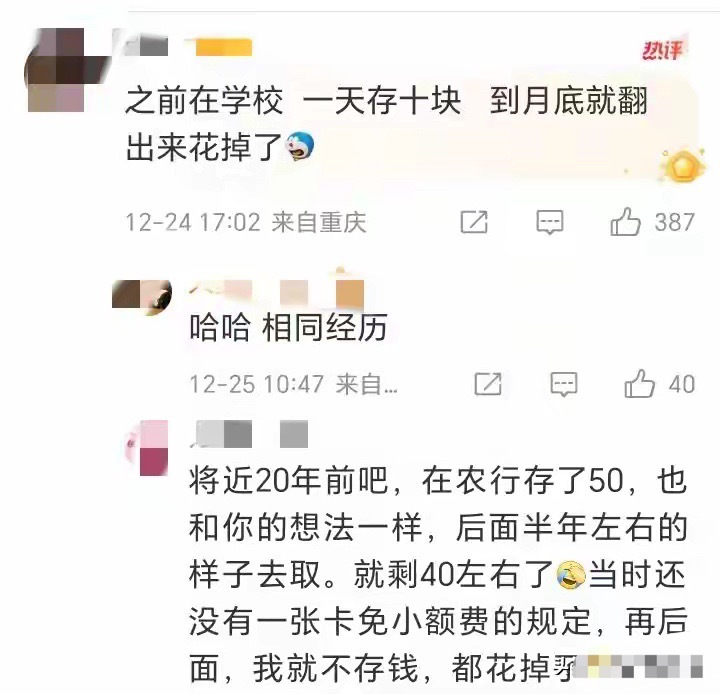Viewport: 720px width, 694px height.
Task: Tap the Doraemon emoji in the first comment
Action: pos(300,146)
